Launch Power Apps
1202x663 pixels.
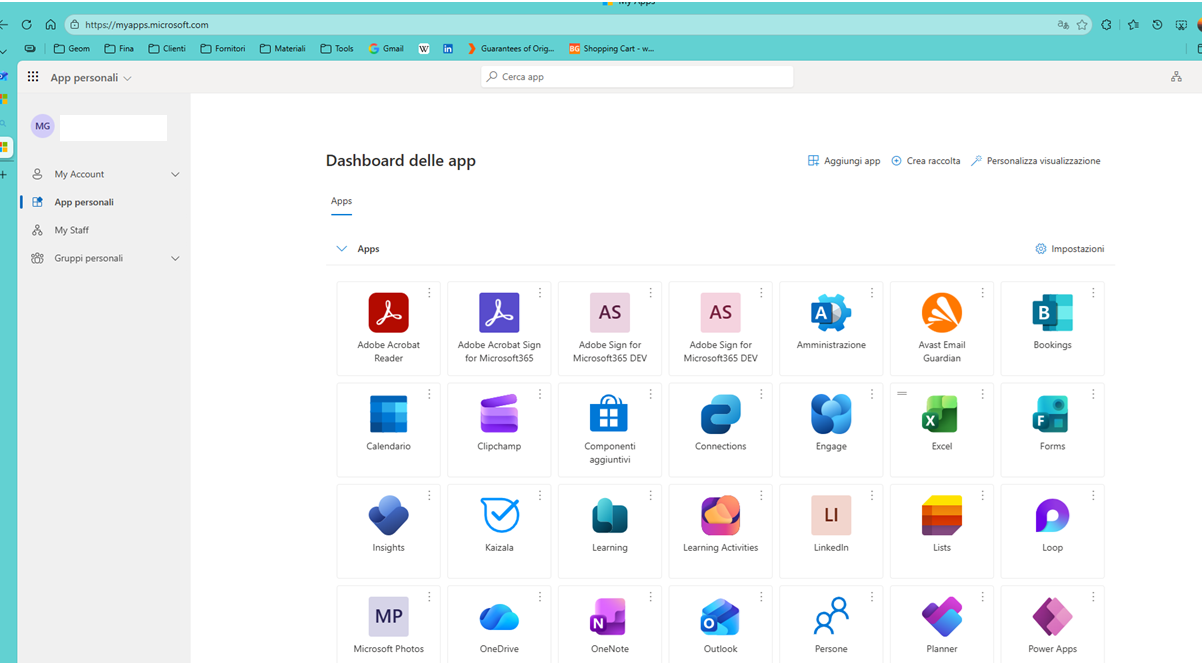(1052, 625)
